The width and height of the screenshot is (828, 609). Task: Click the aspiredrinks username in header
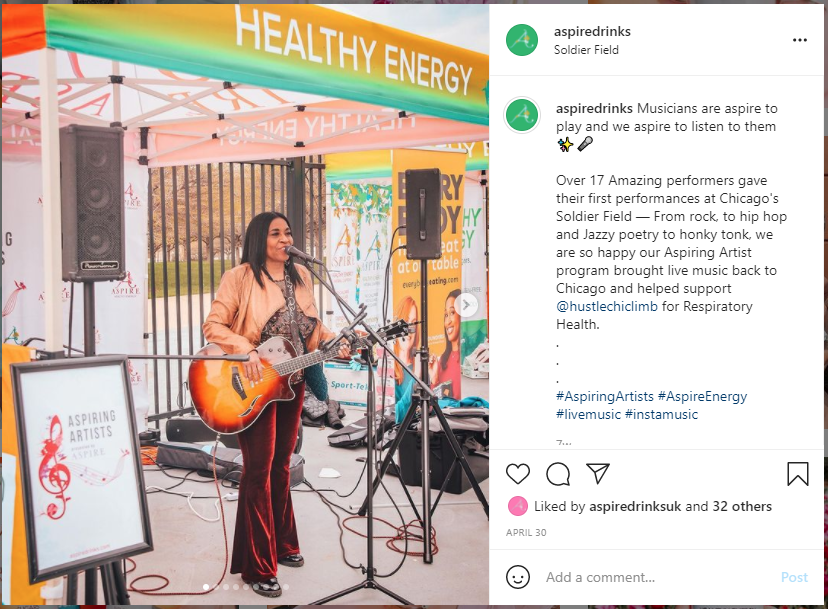[592, 32]
